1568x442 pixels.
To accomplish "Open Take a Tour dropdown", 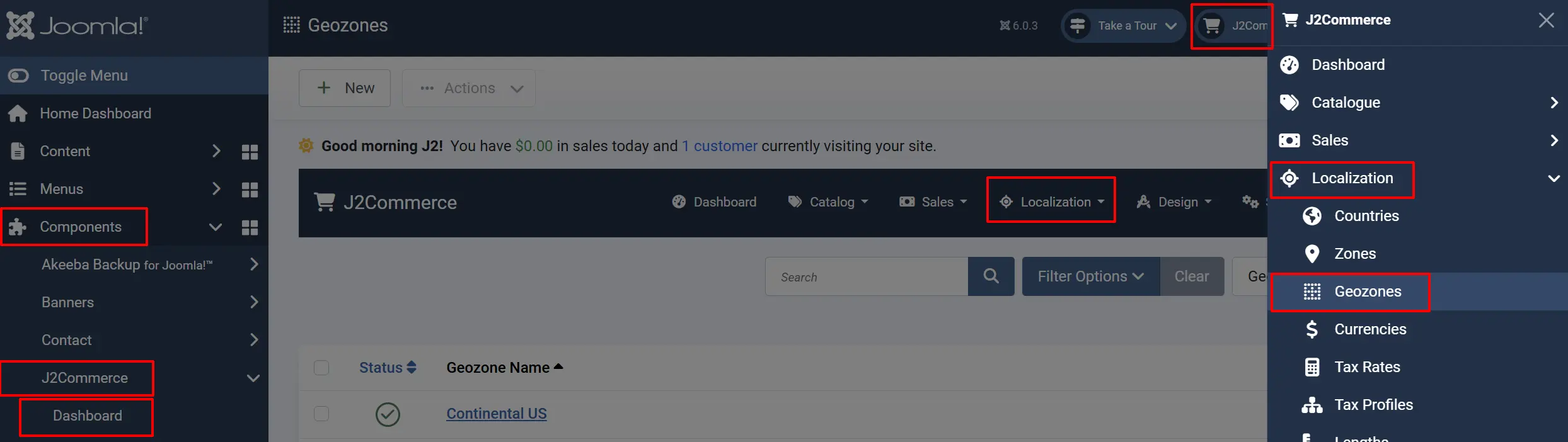I will (x=1123, y=26).
